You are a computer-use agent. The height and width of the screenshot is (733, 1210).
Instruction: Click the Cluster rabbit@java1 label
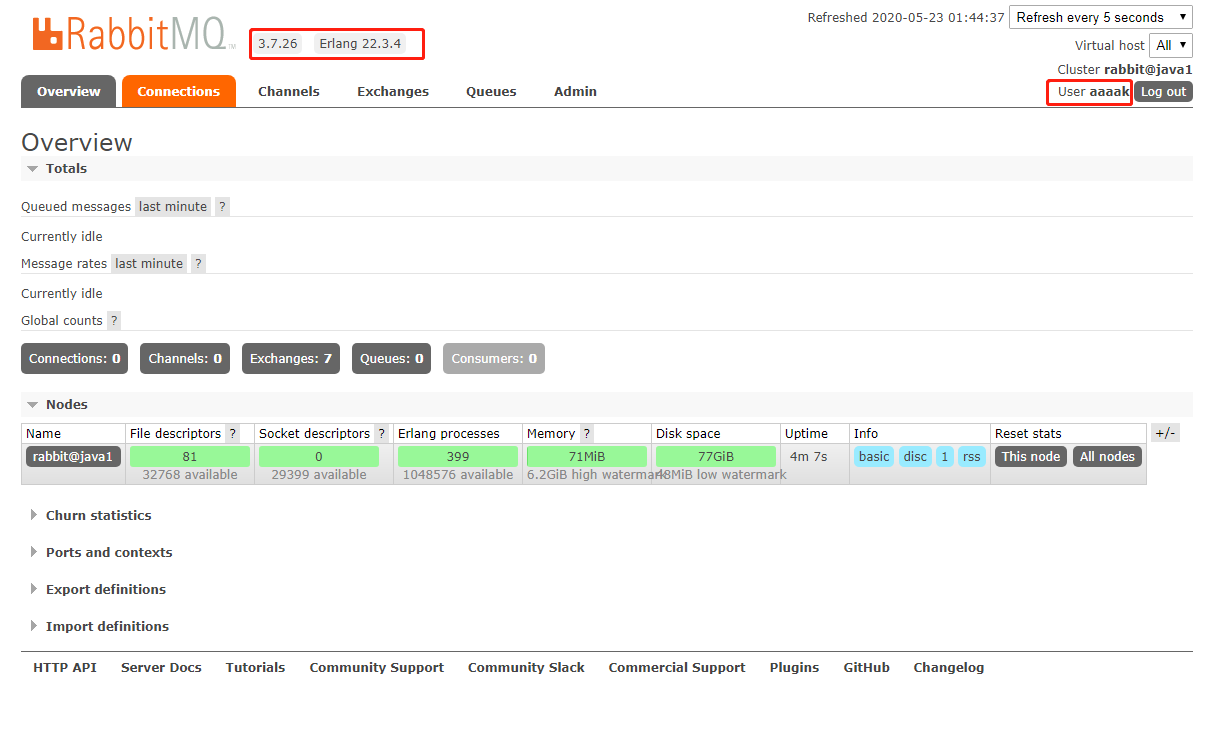pyautogui.click(x=1125, y=69)
